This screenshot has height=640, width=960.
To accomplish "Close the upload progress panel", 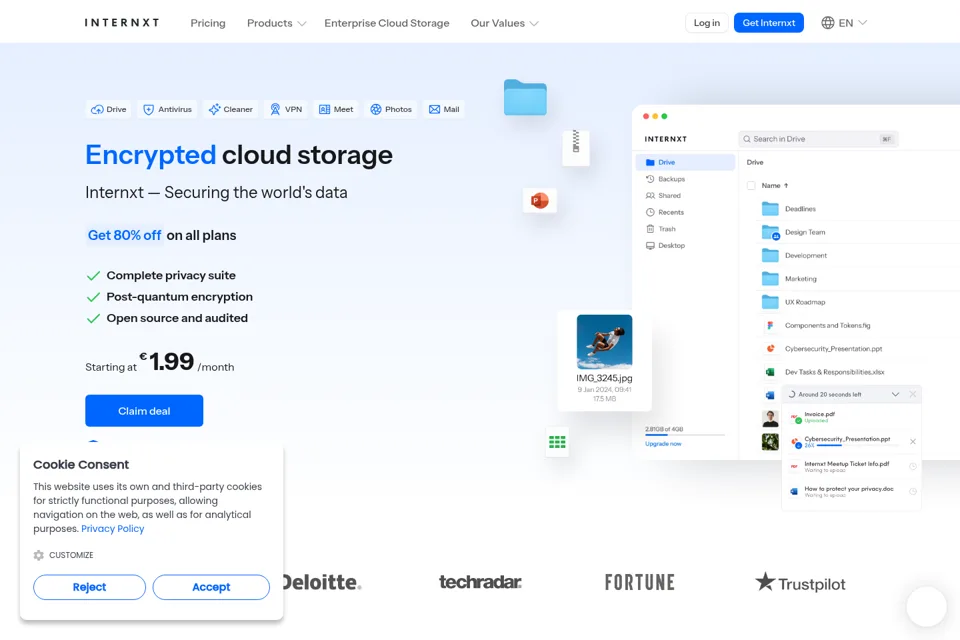I will point(913,394).
